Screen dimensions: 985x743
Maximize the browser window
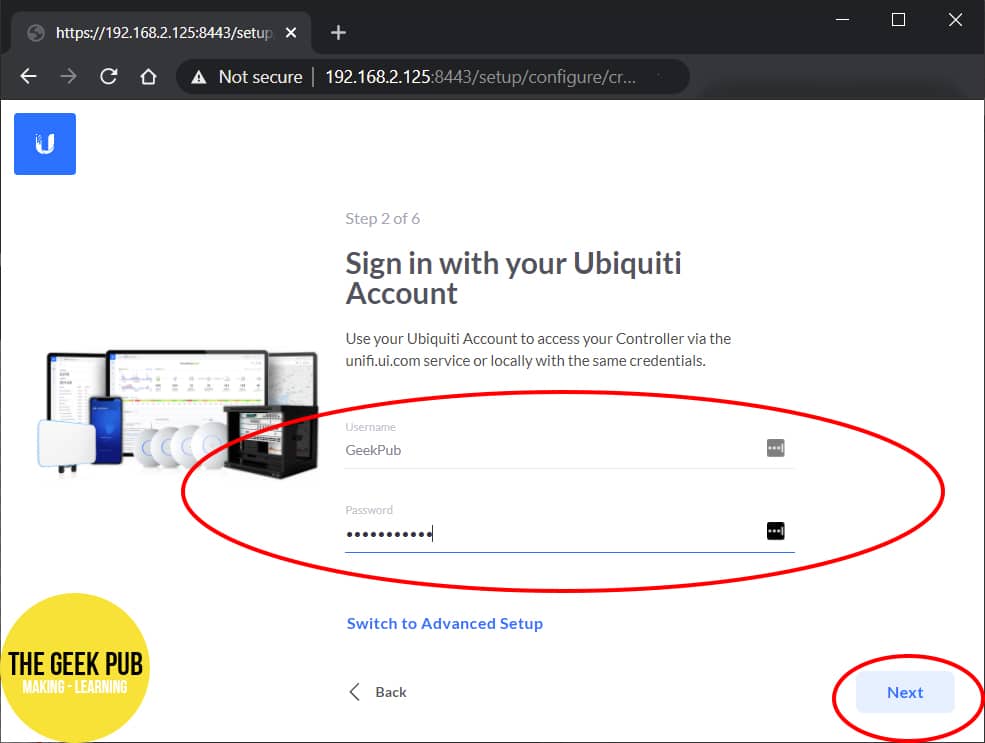pos(898,20)
